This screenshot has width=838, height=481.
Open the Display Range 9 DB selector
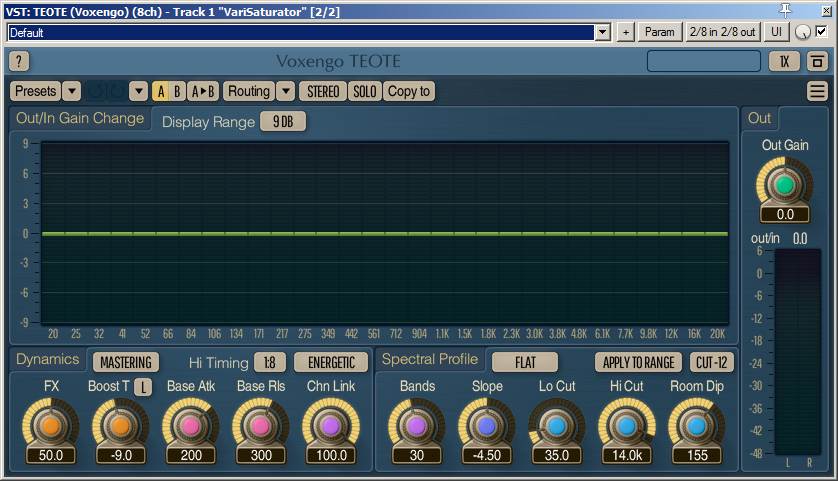283,122
